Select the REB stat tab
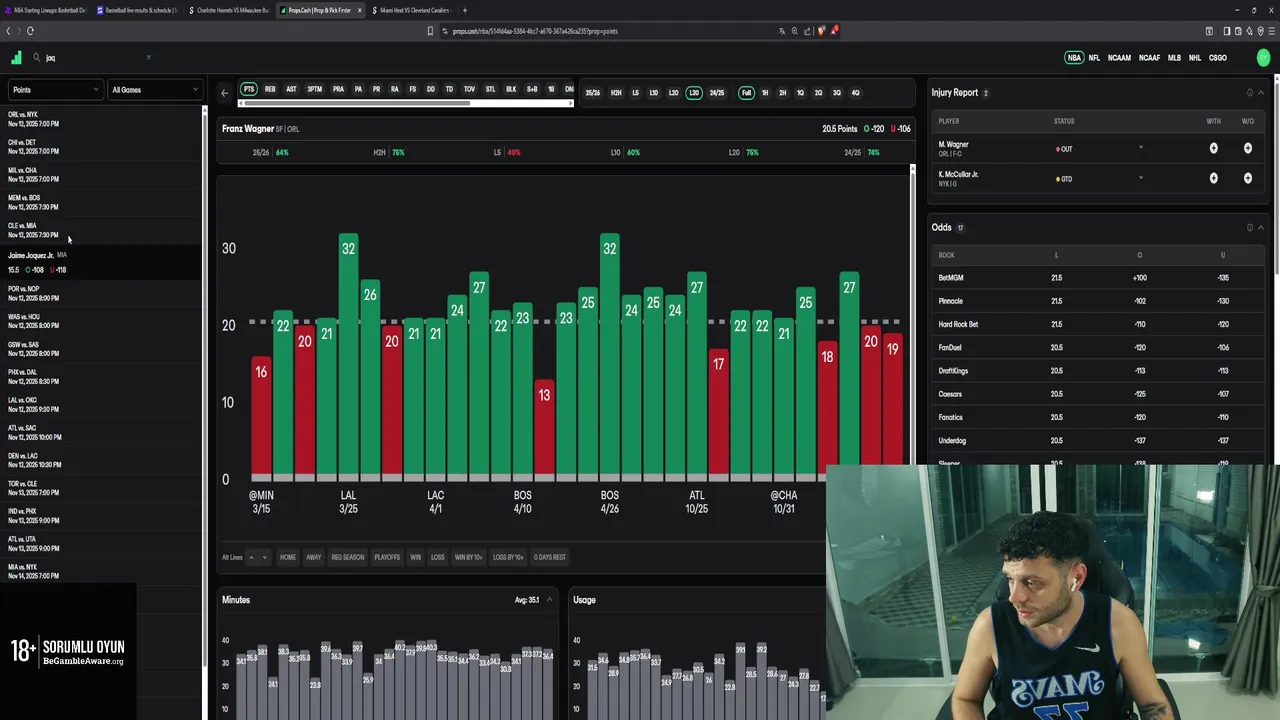1280x720 pixels. click(x=270, y=89)
